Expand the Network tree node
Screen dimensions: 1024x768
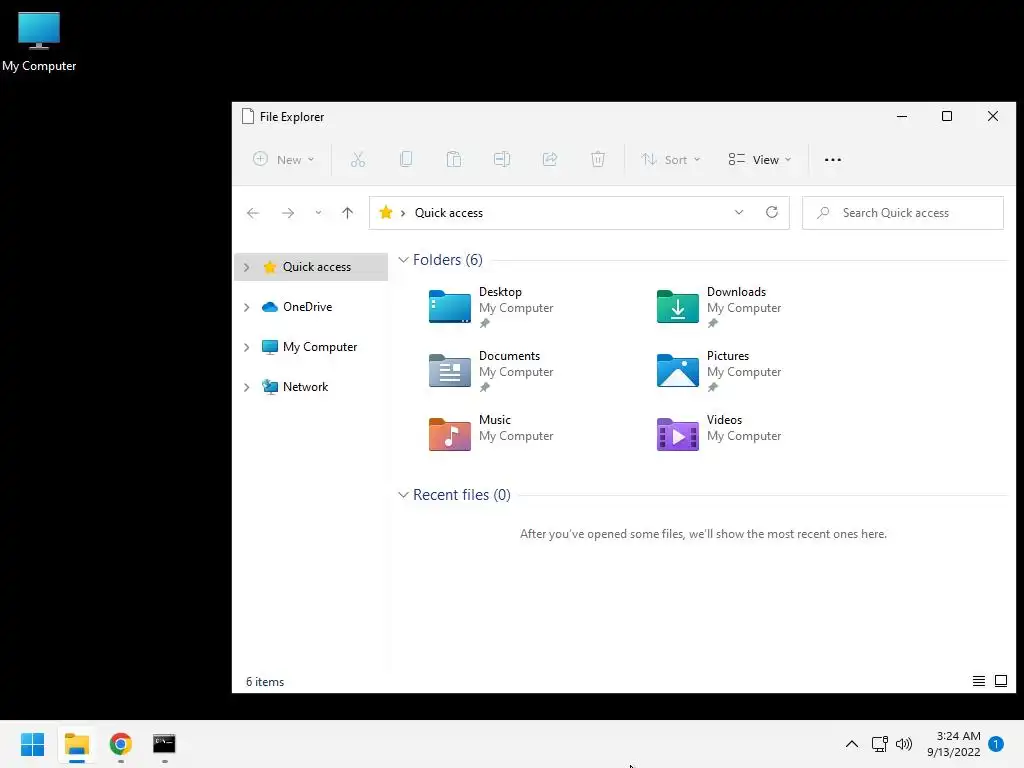246,387
